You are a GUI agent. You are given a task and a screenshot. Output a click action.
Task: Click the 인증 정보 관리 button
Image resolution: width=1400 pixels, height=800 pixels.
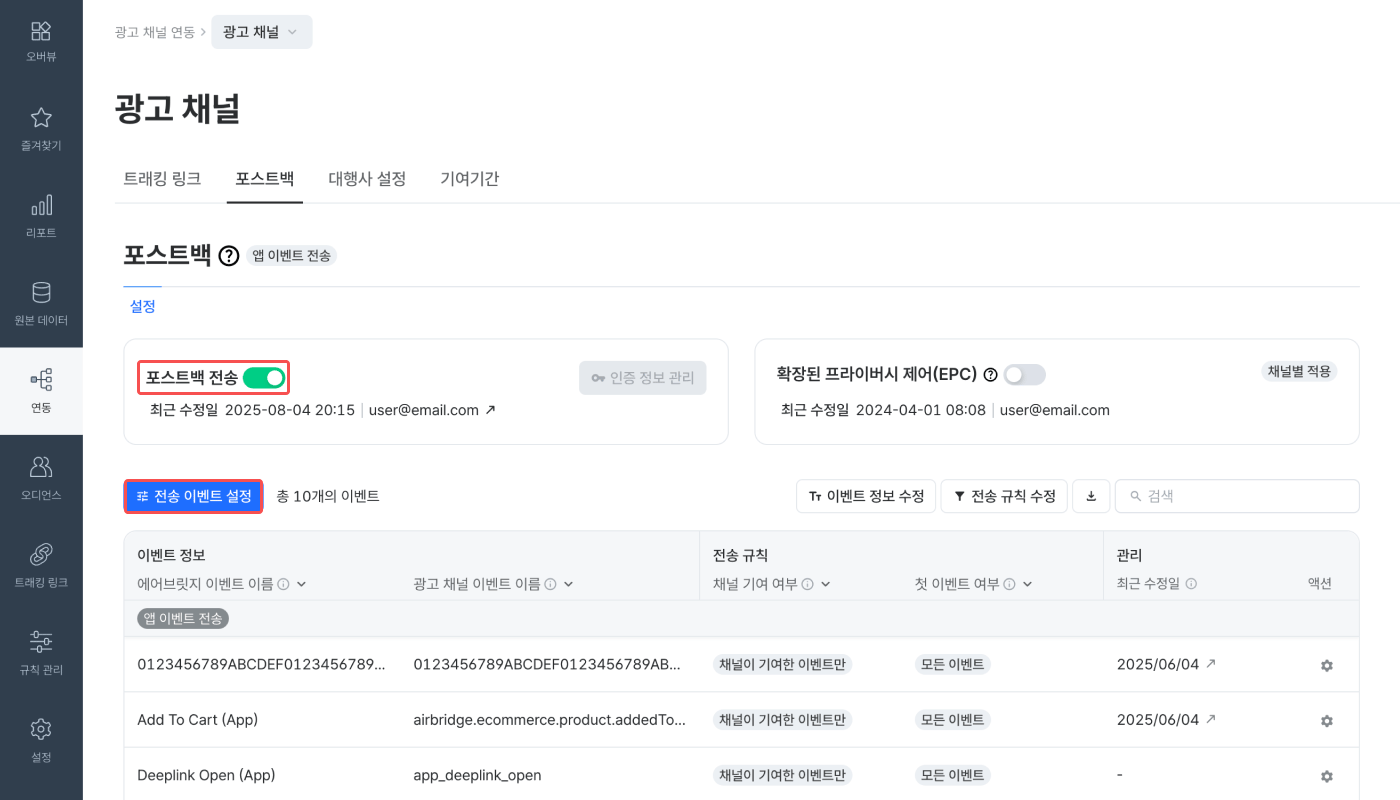pyautogui.click(x=643, y=378)
